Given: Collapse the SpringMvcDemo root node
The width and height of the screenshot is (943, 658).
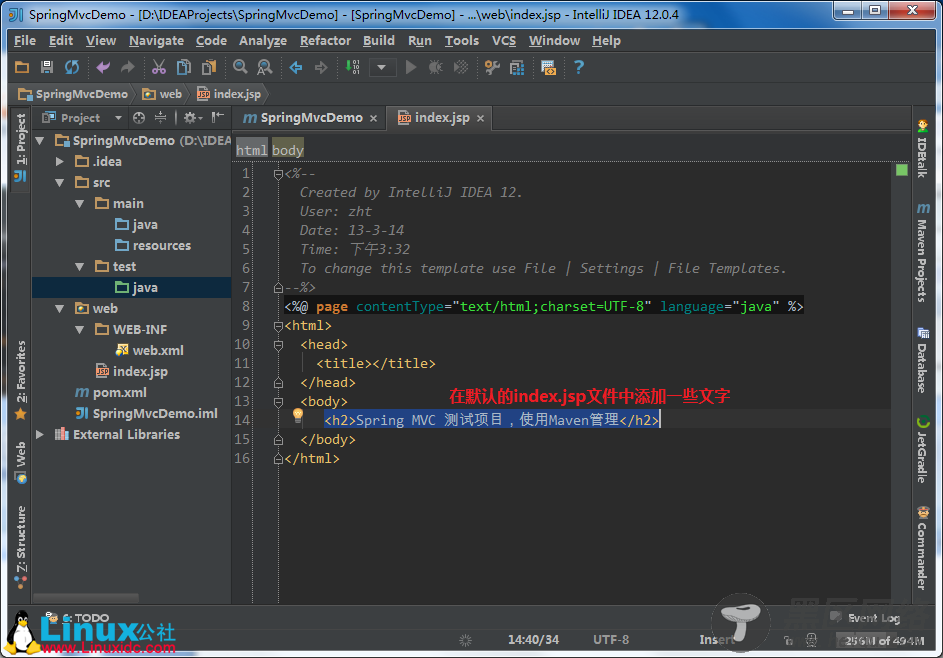Looking at the screenshot, I should [x=40, y=141].
